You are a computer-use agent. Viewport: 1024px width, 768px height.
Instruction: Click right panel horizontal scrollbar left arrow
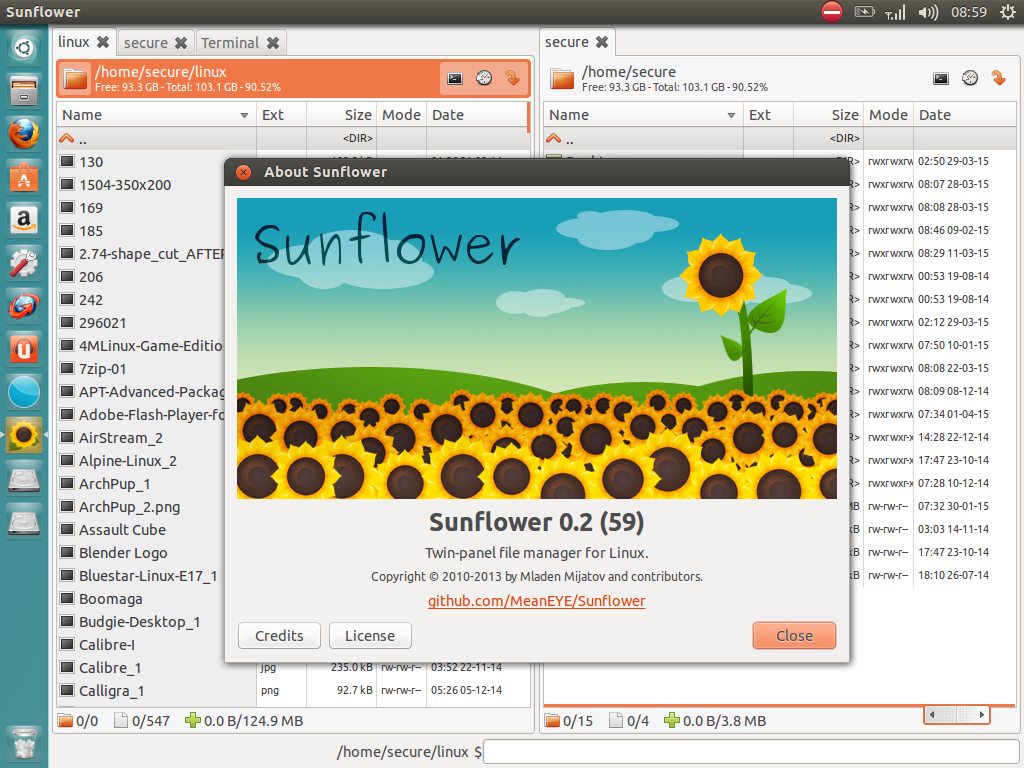pos(932,714)
